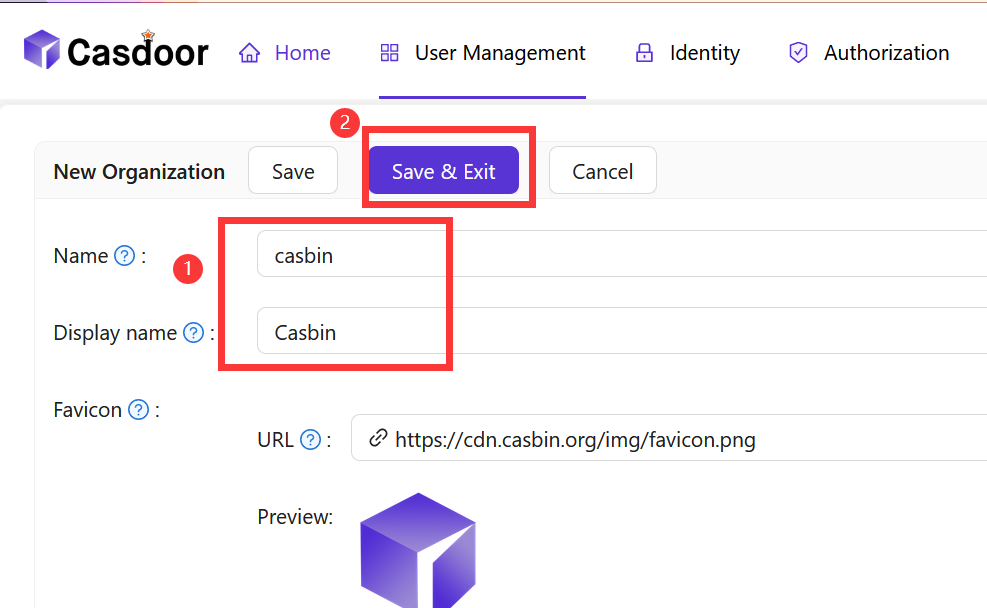Click the chain link icon inside the URL field

[x=376, y=439]
